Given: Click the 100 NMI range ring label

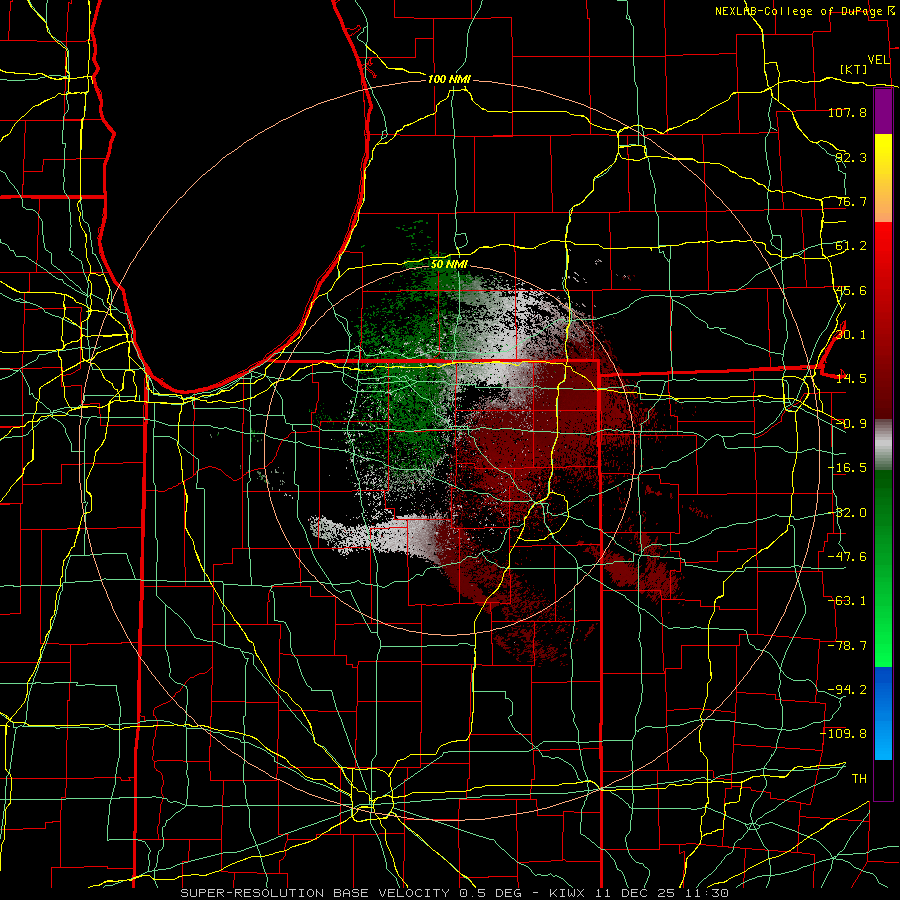Looking at the screenshot, I should (449, 79).
